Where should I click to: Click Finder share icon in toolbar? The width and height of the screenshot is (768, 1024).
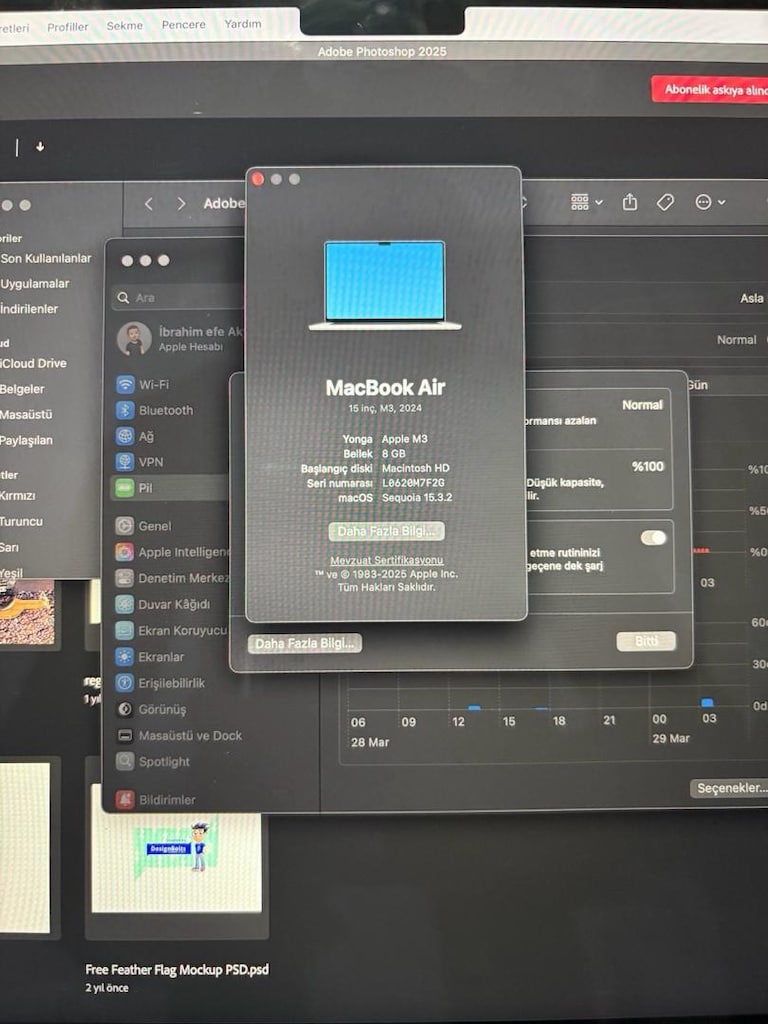click(630, 202)
